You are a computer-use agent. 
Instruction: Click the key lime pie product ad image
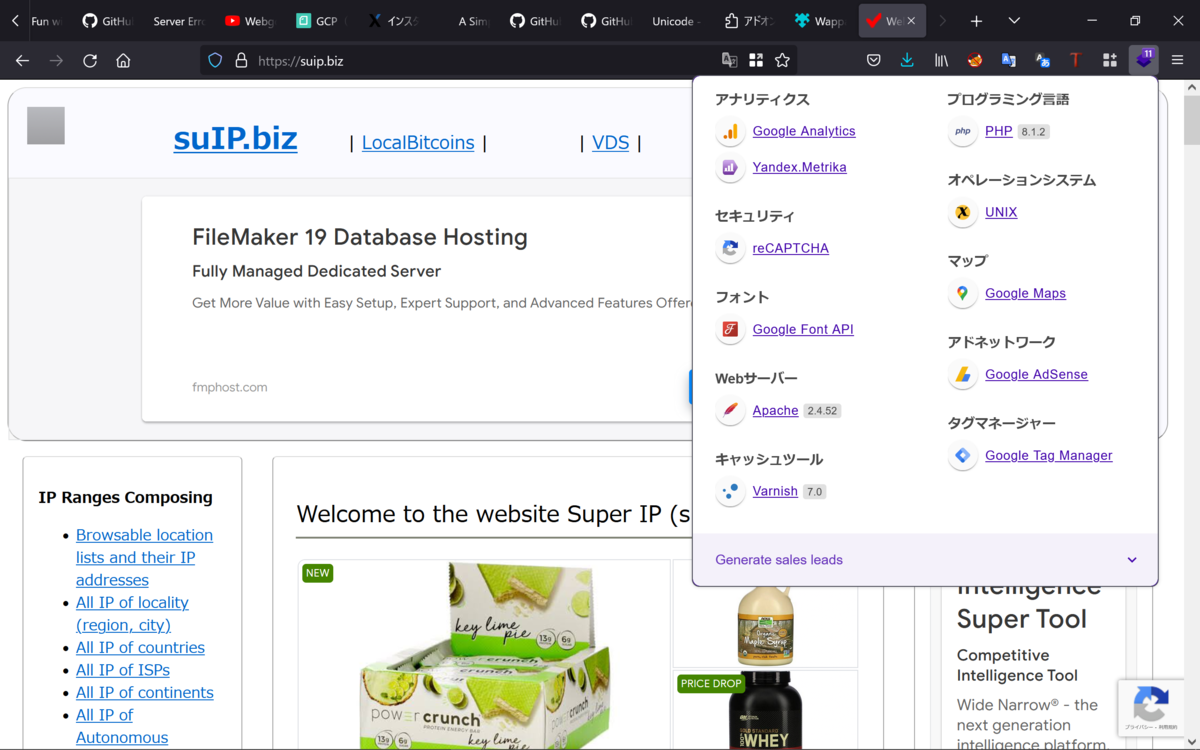coord(484,655)
